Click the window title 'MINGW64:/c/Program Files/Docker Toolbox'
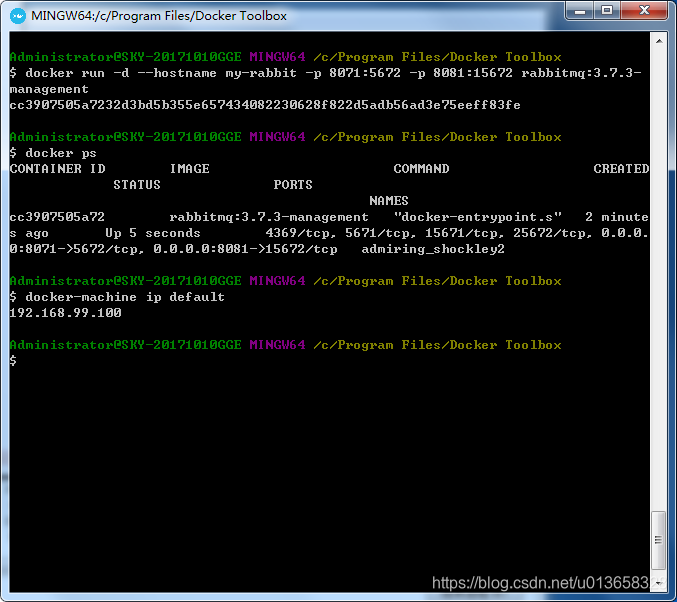The width and height of the screenshot is (677, 602). [159, 16]
